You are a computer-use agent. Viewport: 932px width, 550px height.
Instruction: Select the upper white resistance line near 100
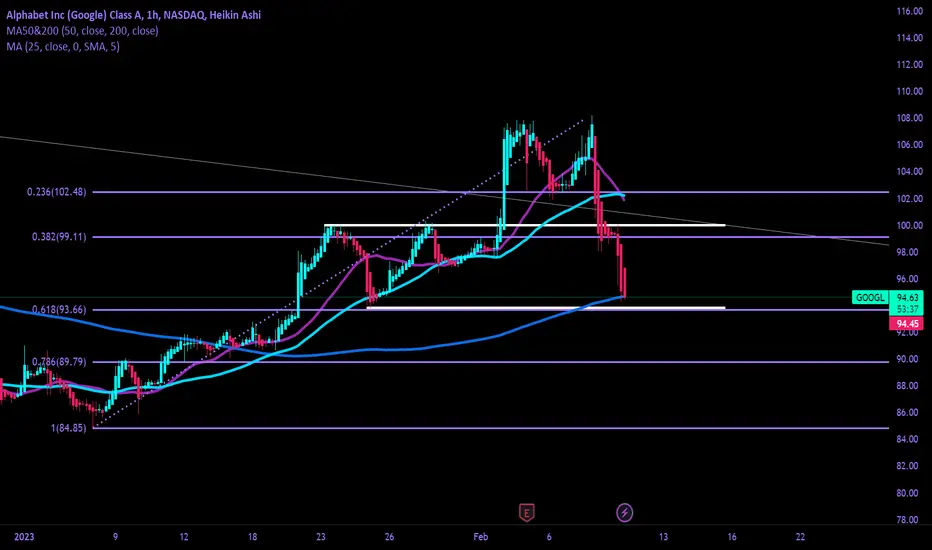pyautogui.click(x=524, y=225)
